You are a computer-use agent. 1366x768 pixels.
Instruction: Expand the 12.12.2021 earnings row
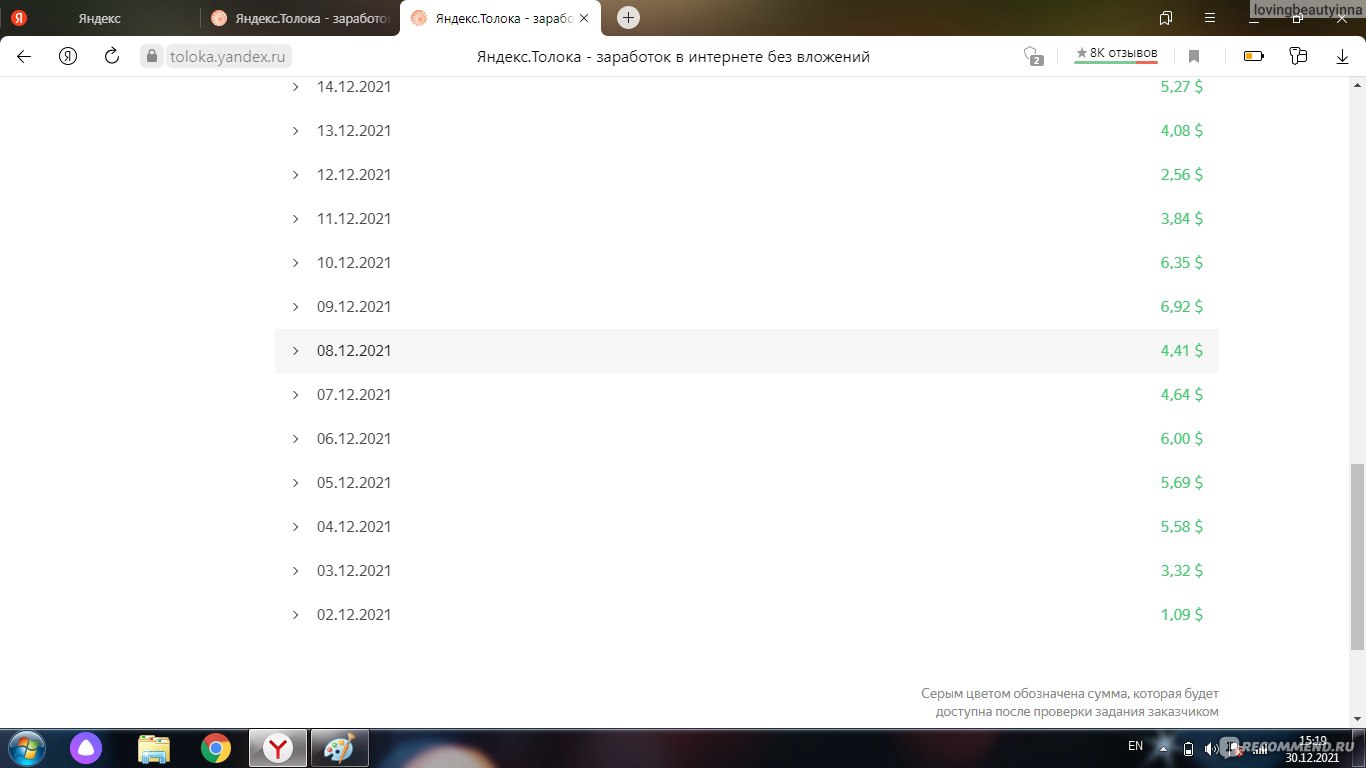(747, 175)
